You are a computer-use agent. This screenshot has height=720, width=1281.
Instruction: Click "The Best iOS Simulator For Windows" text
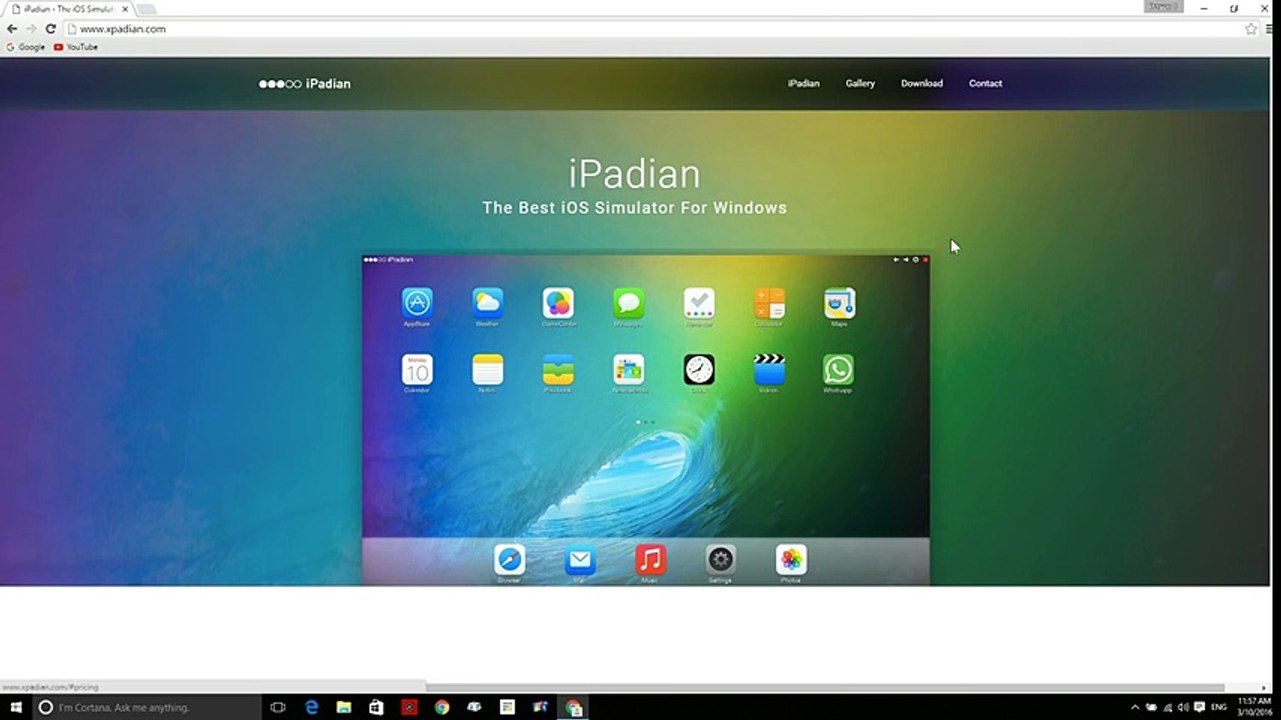[635, 208]
